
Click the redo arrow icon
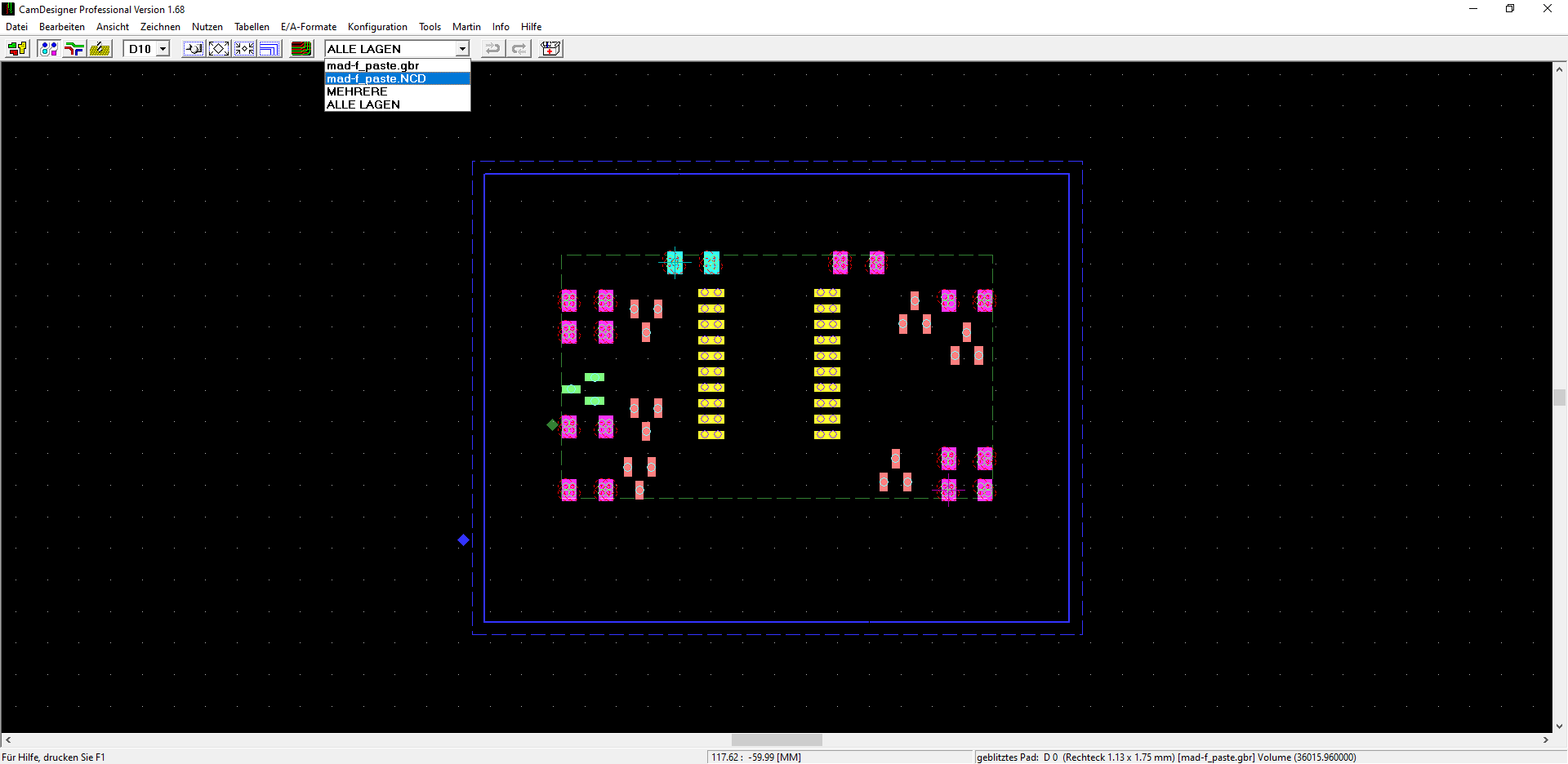[x=519, y=49]
